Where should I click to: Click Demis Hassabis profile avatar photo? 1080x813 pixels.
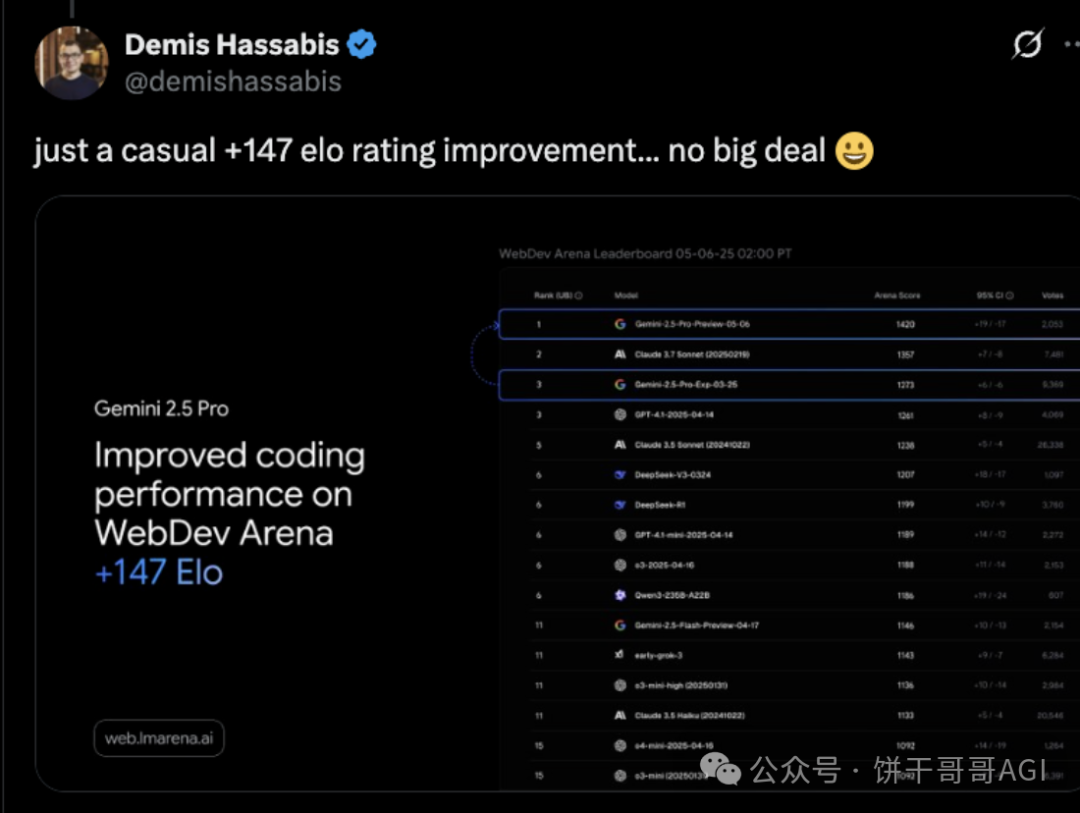click(71, 63)
